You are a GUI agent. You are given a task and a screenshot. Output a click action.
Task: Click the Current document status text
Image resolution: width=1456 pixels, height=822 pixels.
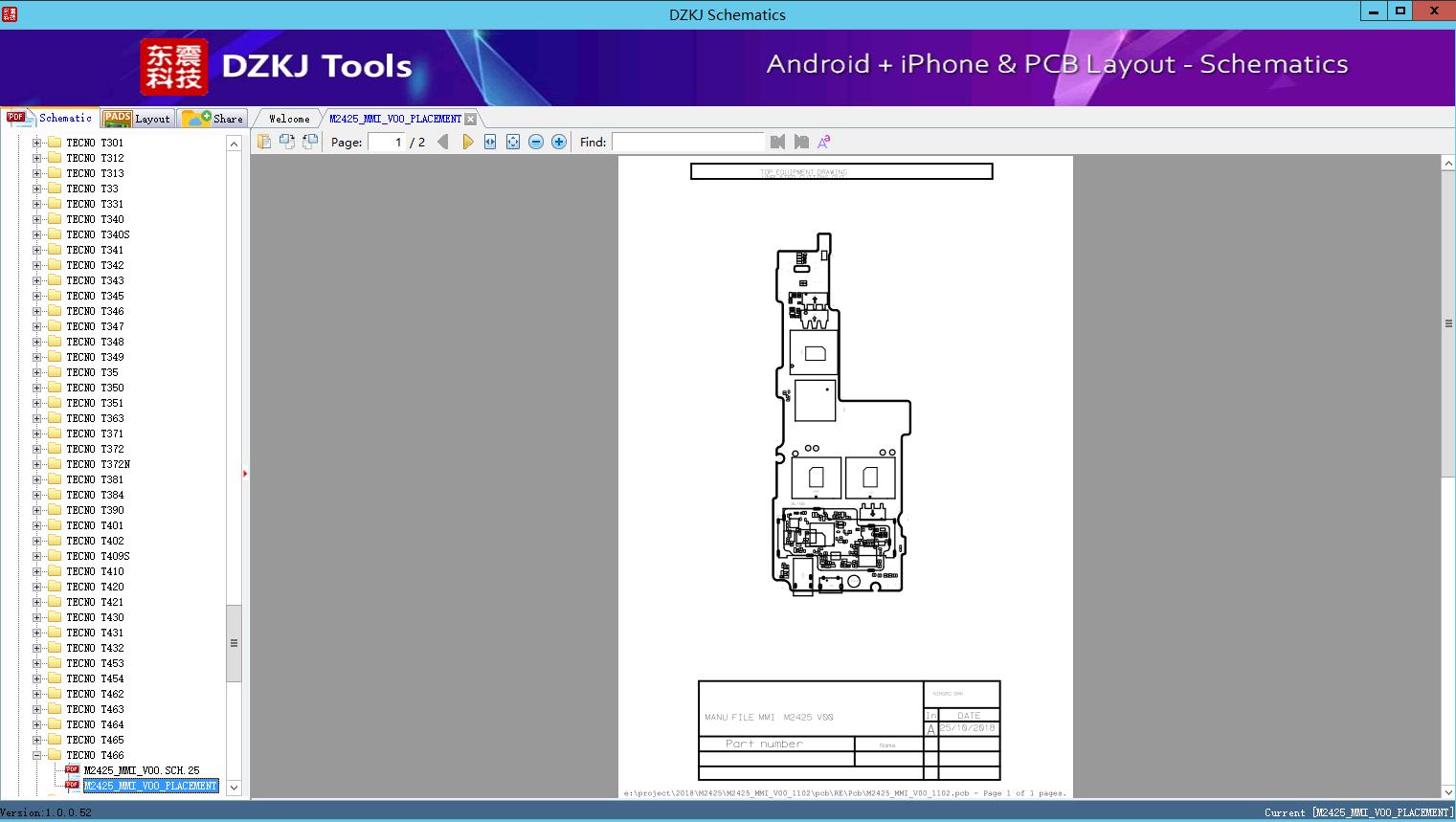(x=1358, y=812)
